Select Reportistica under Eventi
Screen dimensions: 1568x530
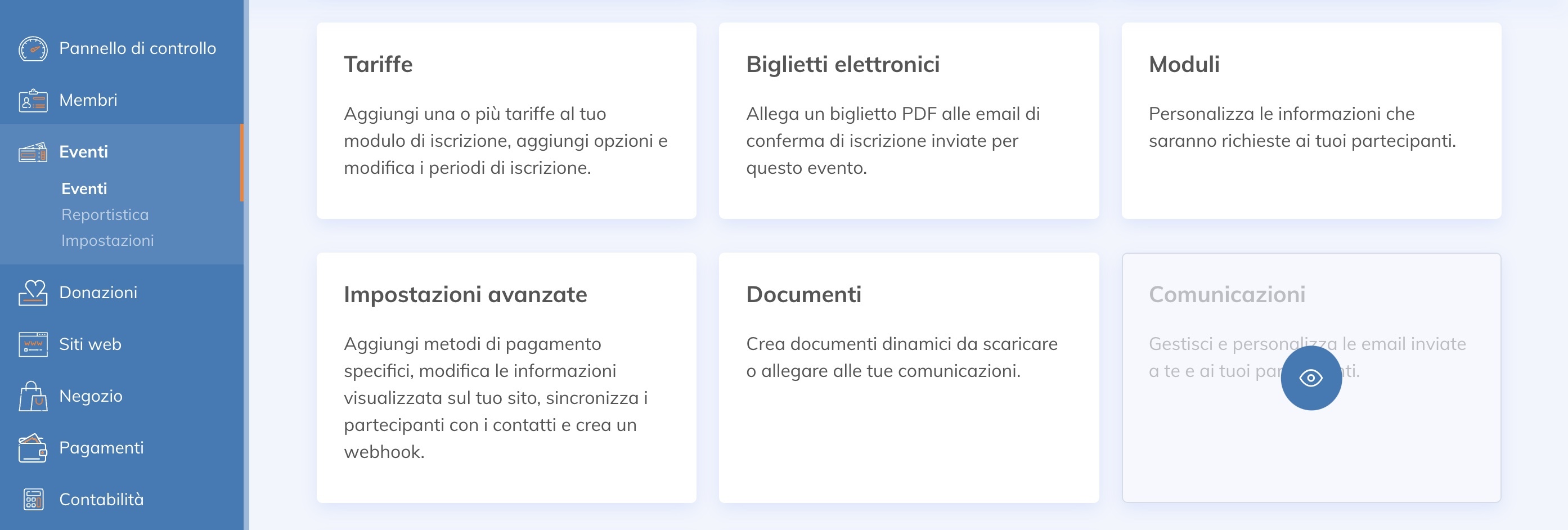105,214
